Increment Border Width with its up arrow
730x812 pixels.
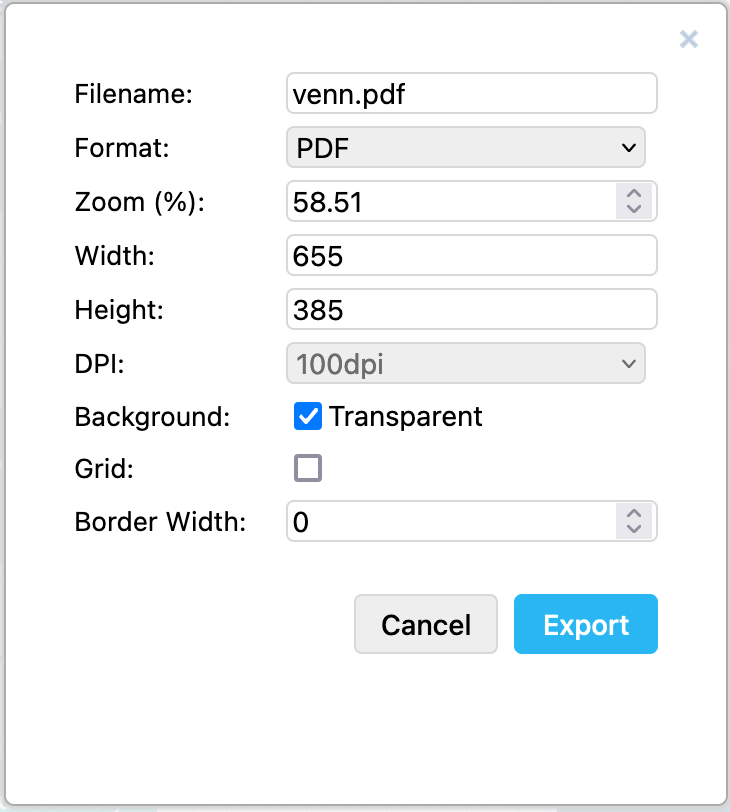634,515
